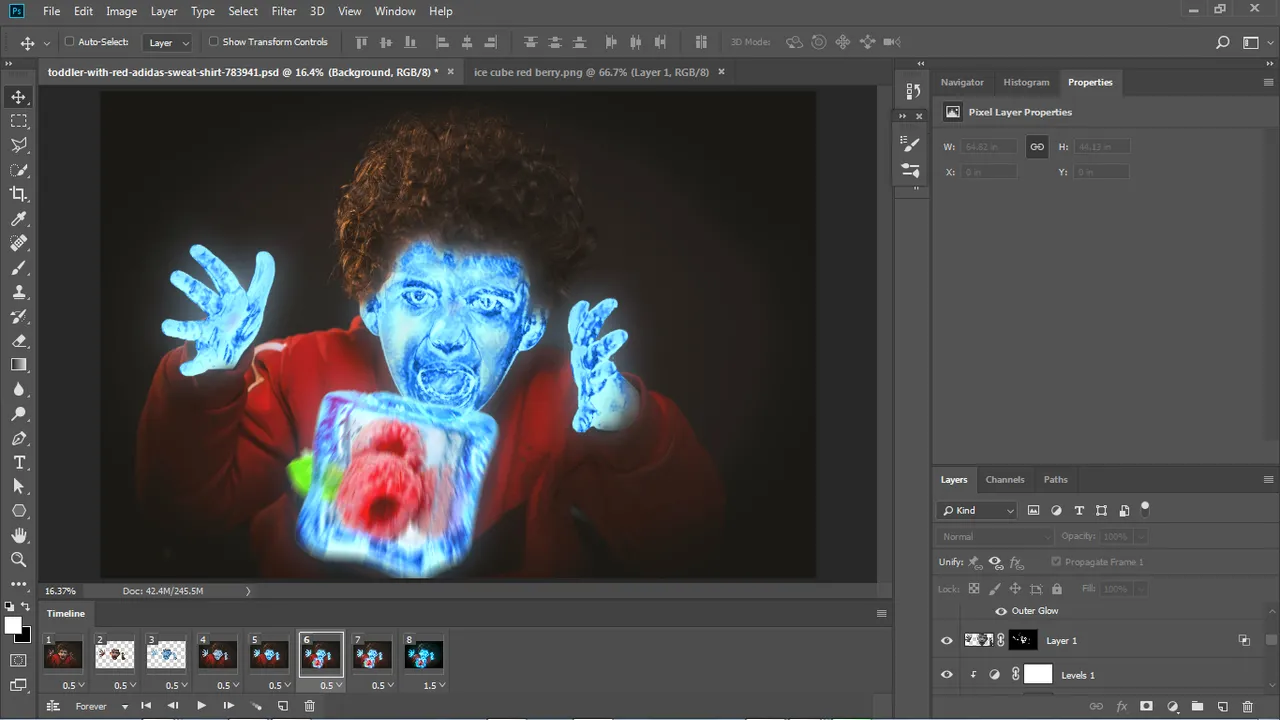Select the Hand tool

tap(19, 536)
